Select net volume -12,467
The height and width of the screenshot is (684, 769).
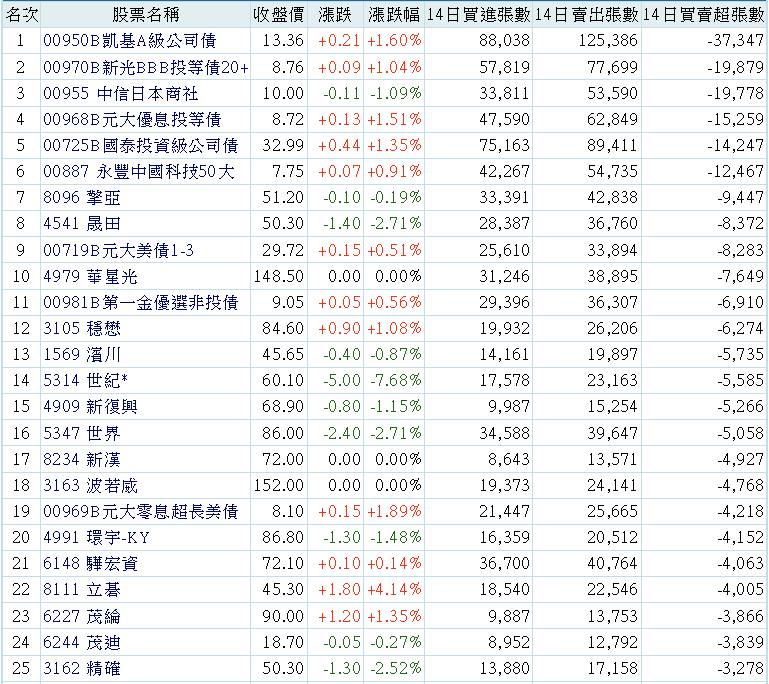click(x=736, y=171)
